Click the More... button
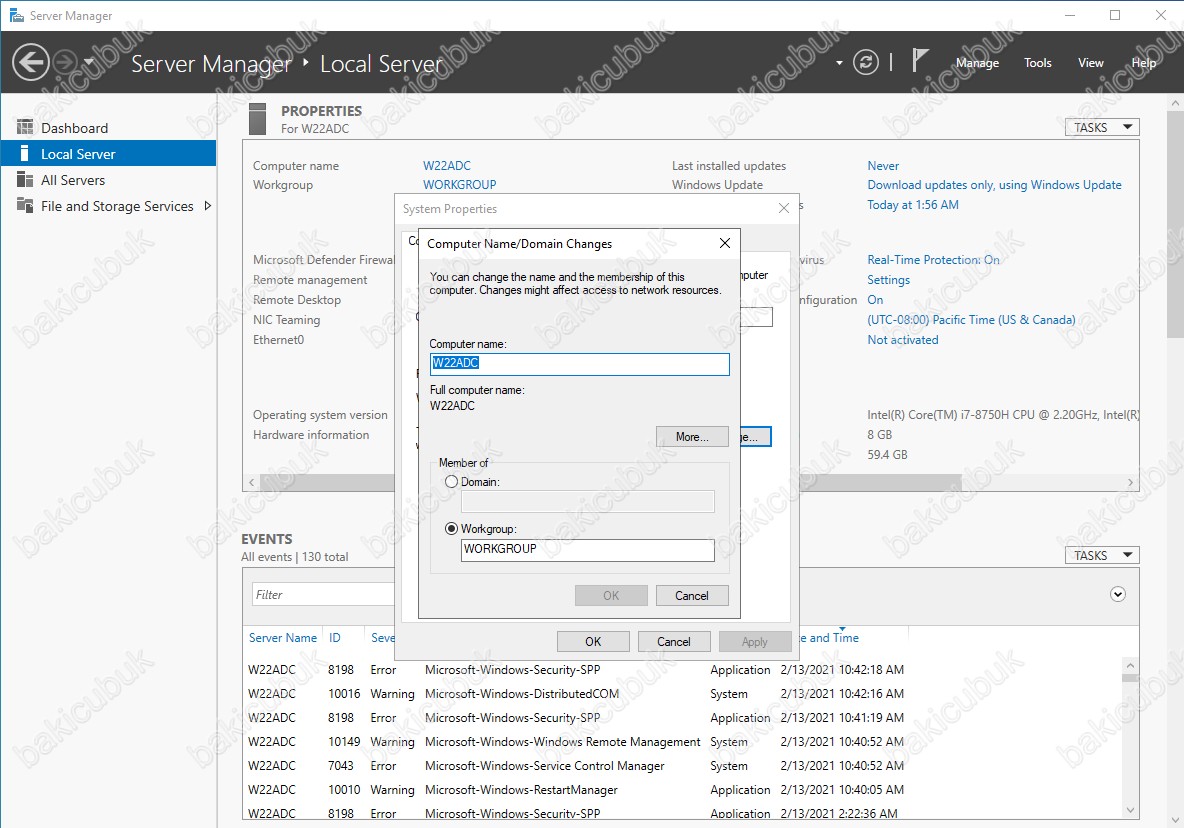Image resolution: width=1184 pixels, height=828 pixels. (692, 436)
